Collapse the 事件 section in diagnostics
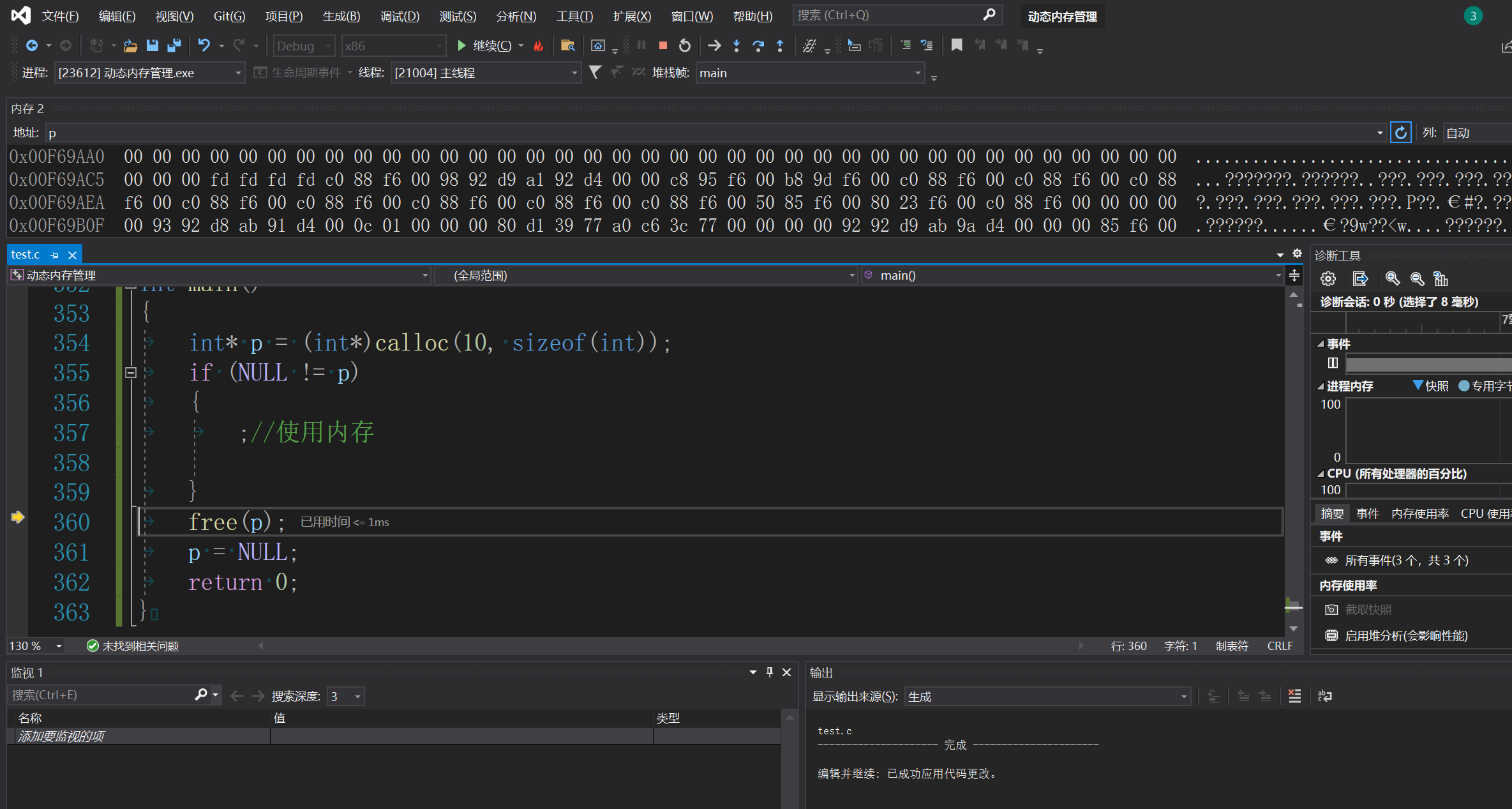Image resolution: width=1512 pixels, height=809 pixels. pyautogui.click(x=1321, y=344)
